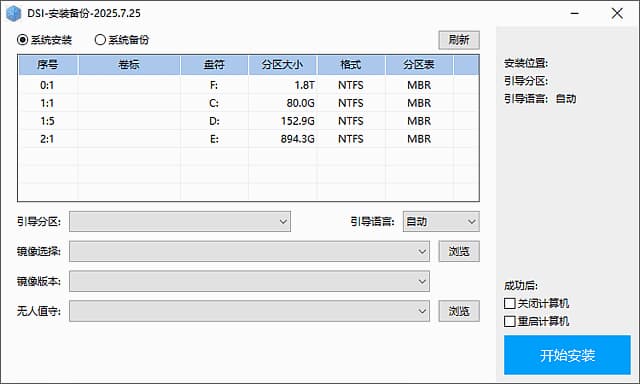Click the 格式 column header
640x384 pixels.
click(x=351, y=65)
